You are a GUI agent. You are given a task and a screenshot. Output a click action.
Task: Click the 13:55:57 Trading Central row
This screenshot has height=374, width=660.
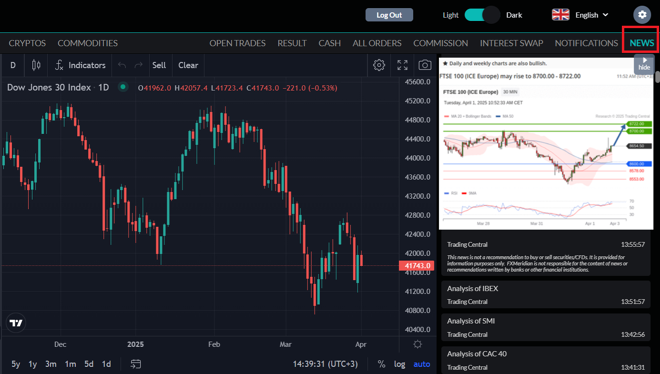(x=546, y=244)
